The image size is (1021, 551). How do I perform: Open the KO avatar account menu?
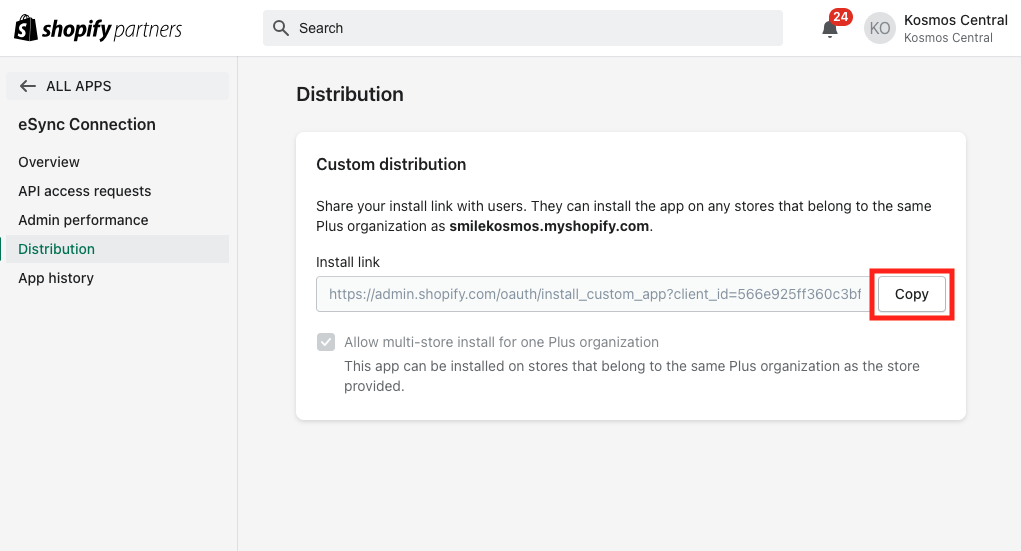pyautogui.click(x=880, y=29)
